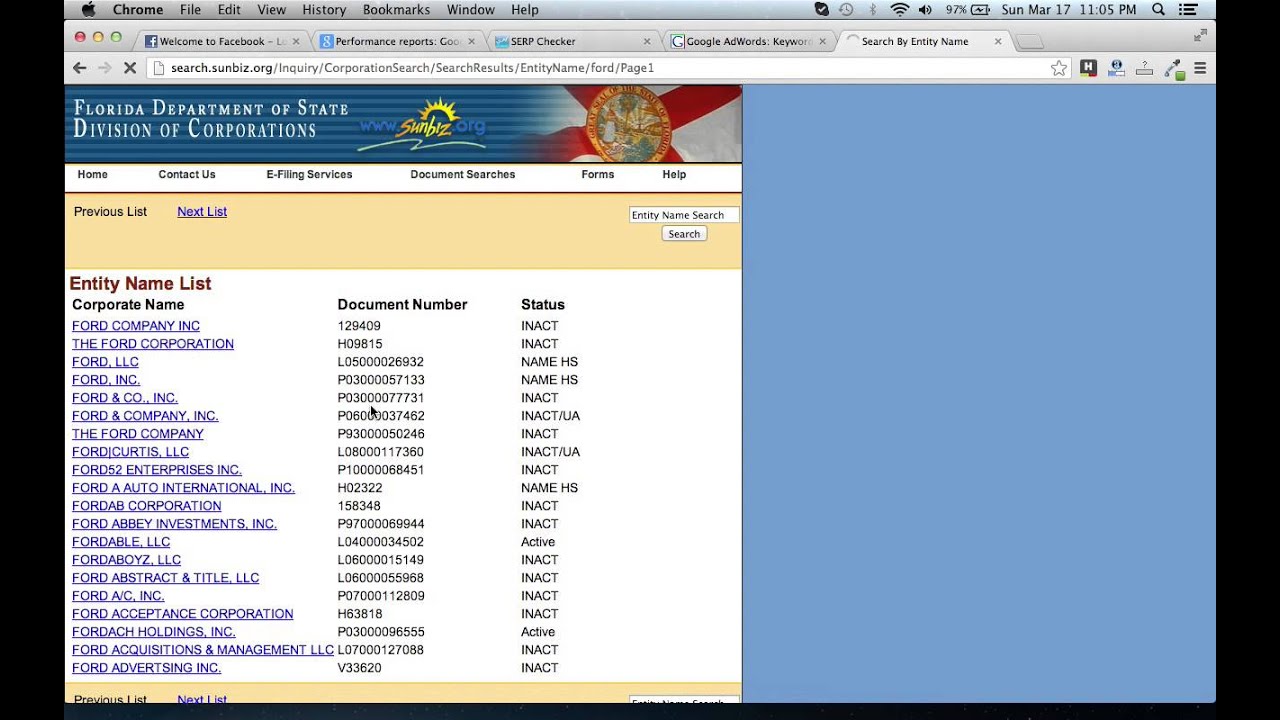This screenshot has width=1280, height=720.
Task: Open Forms navigation item
Action: coord(598,174)
